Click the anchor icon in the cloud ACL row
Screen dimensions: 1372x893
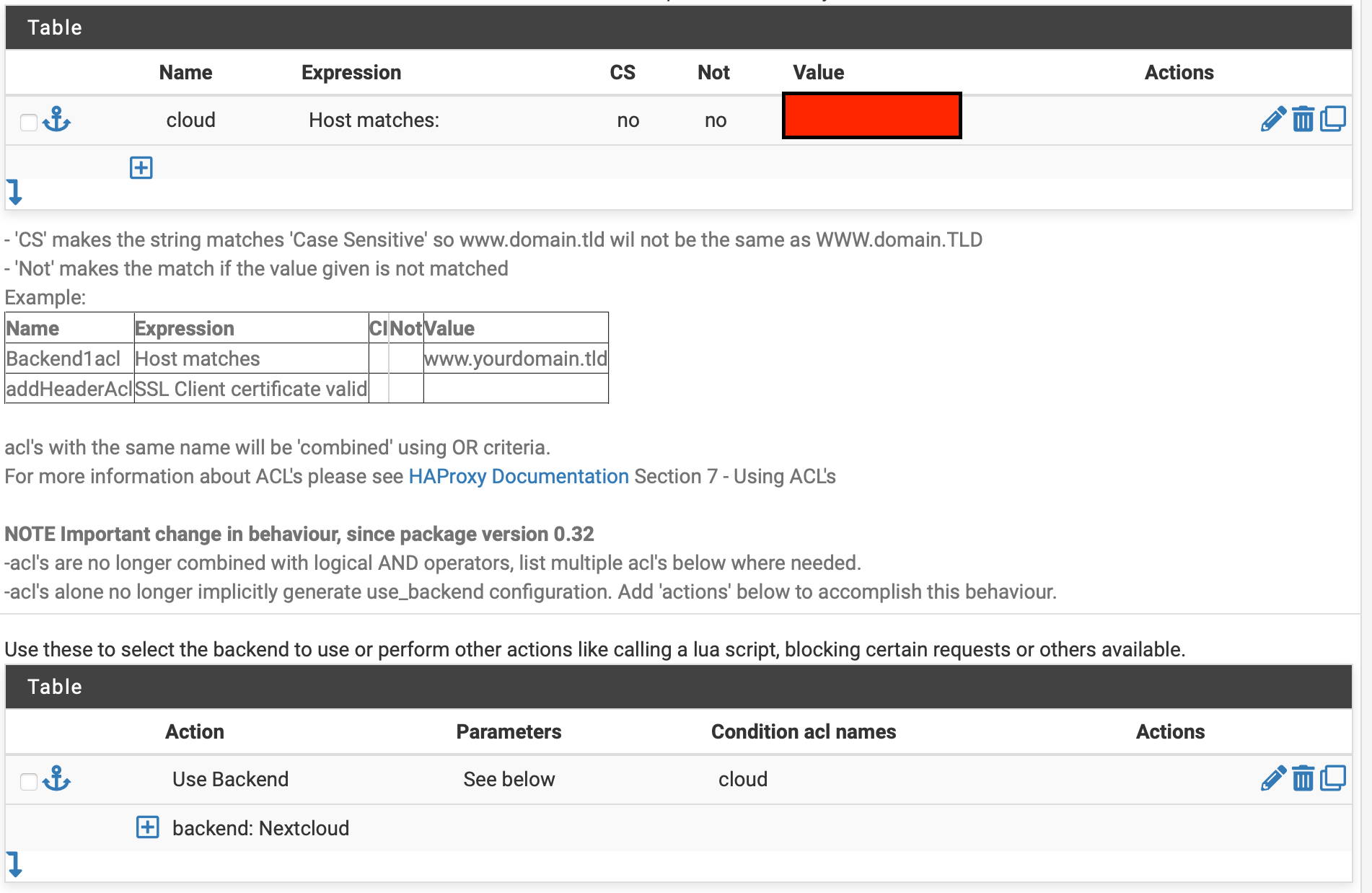pos(56,119)
